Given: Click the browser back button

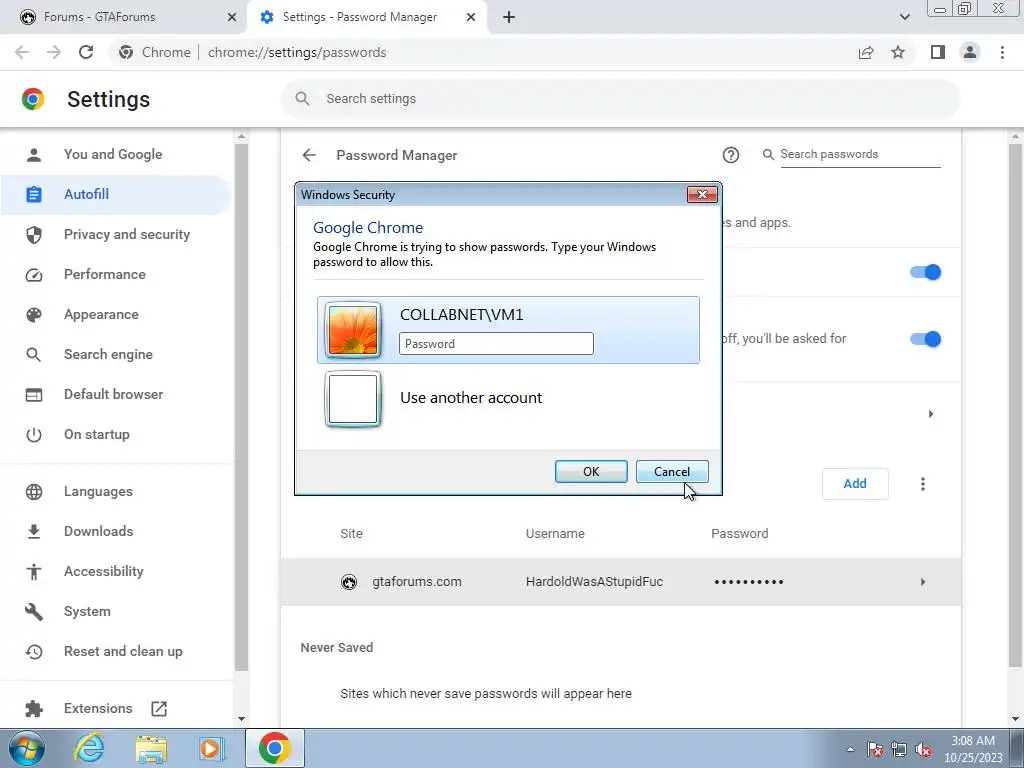Looking at the screenshot, I should pyautogui.click(x=22, y=52).
